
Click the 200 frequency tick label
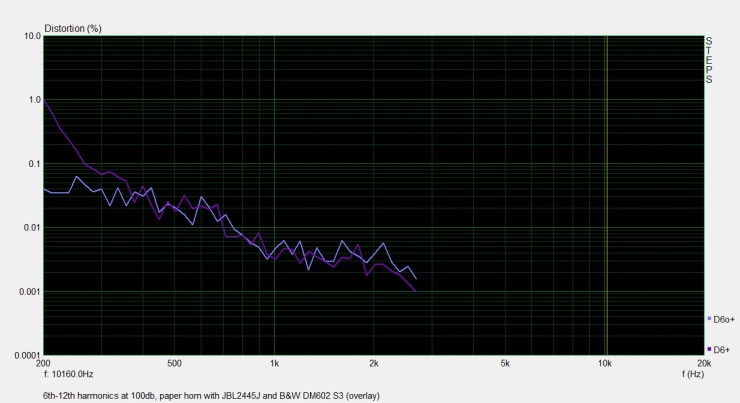(x=43, y=363)
